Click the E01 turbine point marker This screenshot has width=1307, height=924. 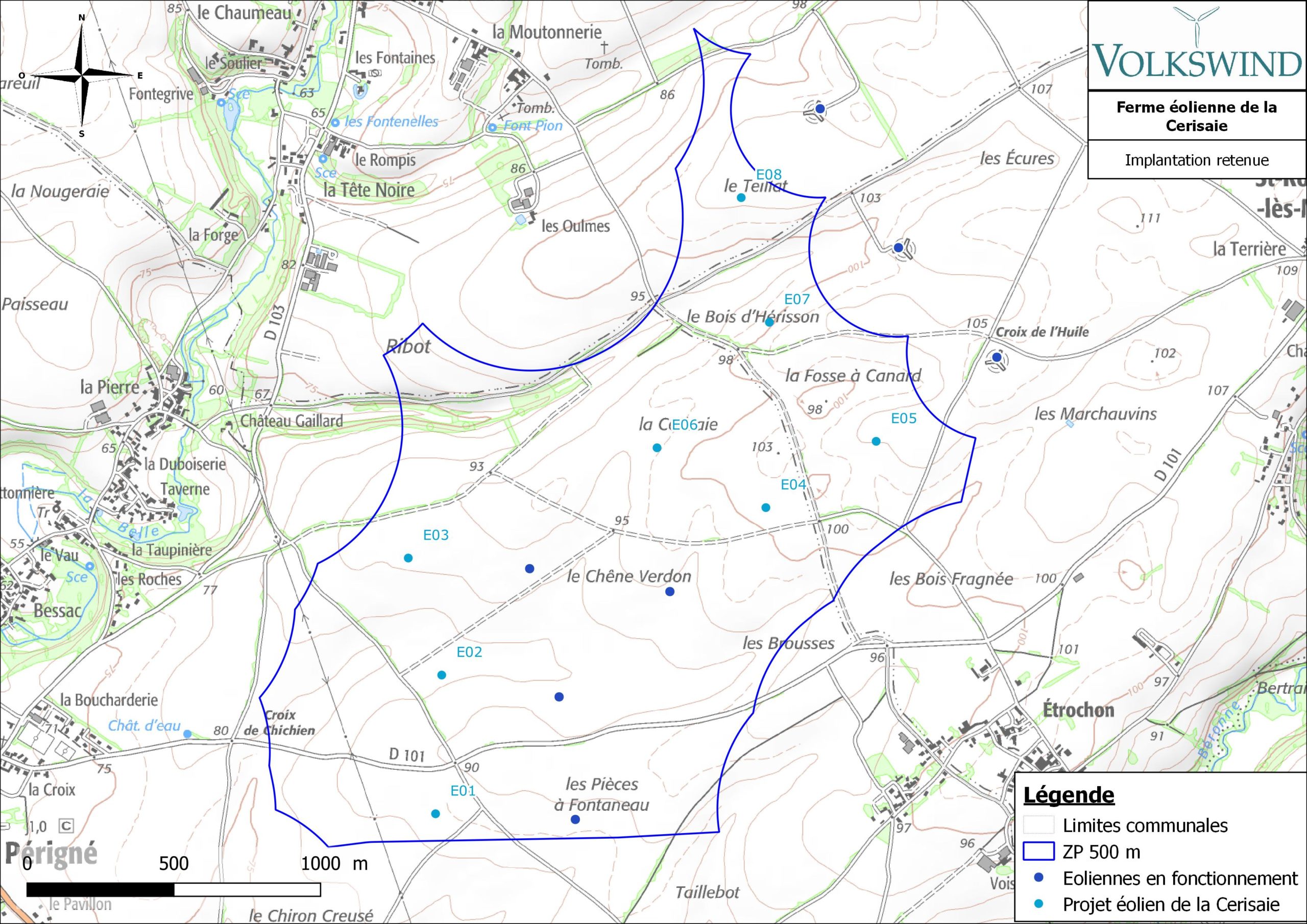point(435,814)
